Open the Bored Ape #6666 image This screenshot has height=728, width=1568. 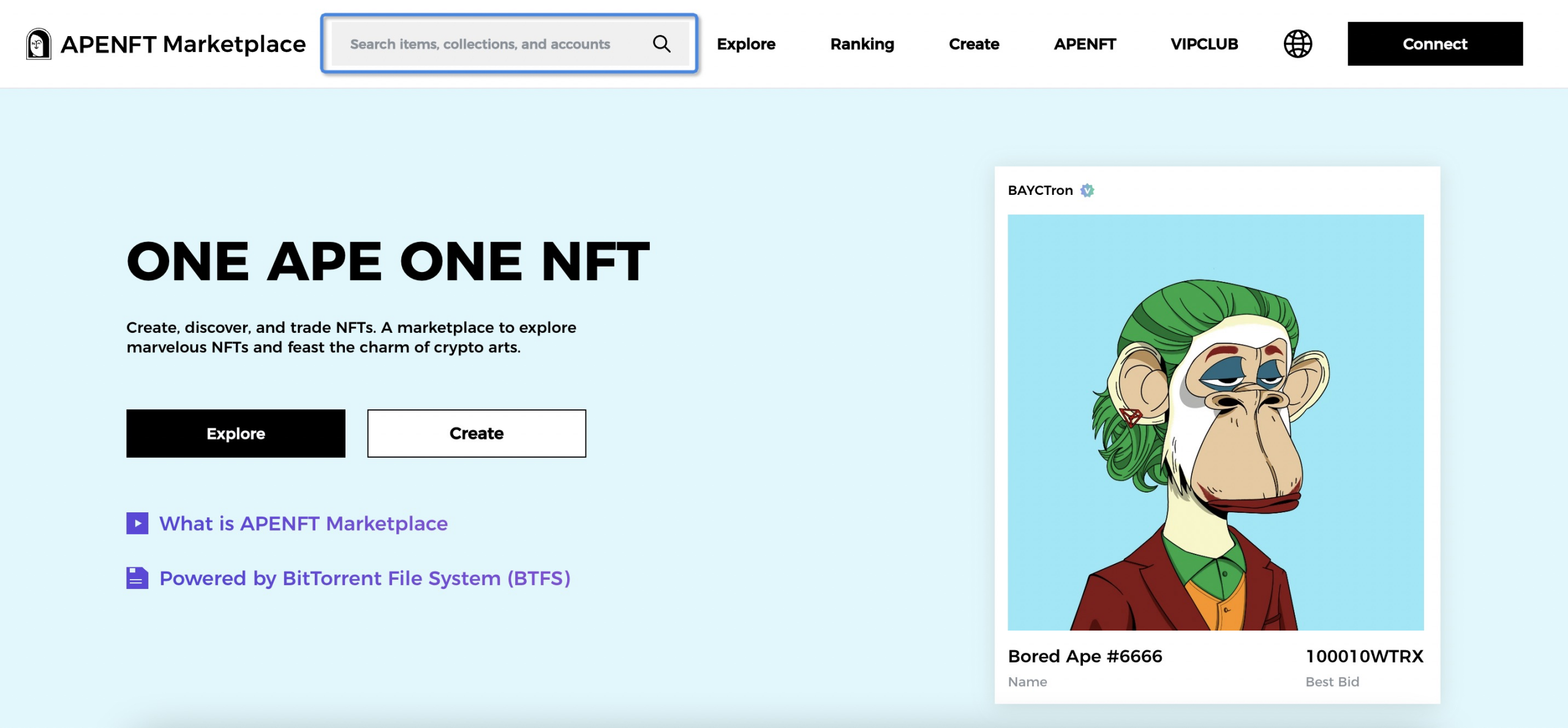(x=1216, y=422)
